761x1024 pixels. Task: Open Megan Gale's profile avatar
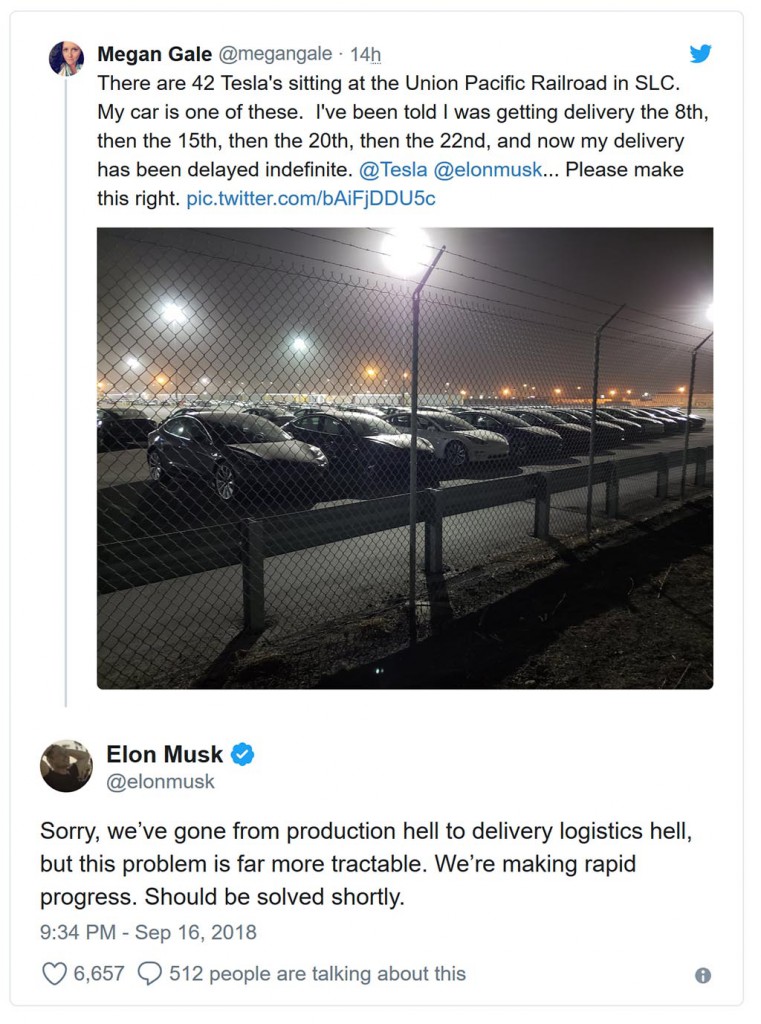(x=66, y=59)
